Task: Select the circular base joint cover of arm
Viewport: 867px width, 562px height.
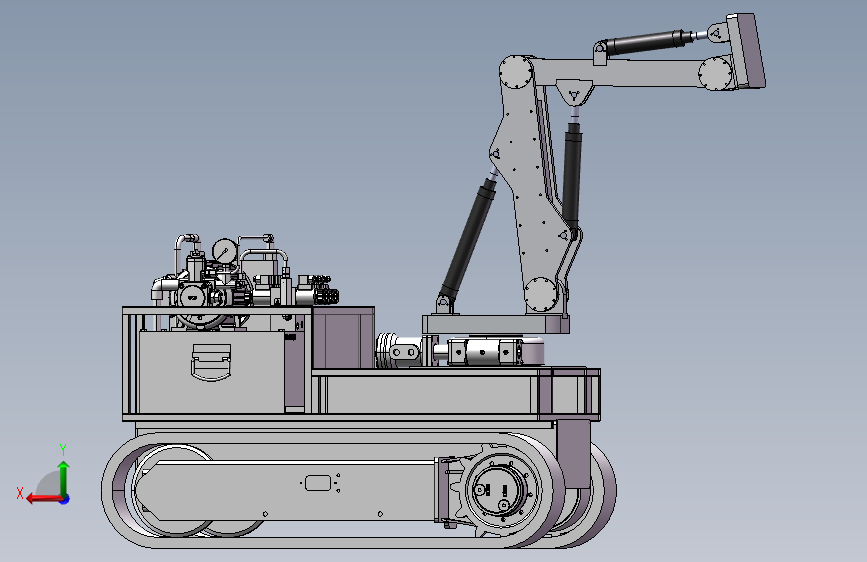Action: (x=541, y=295)
